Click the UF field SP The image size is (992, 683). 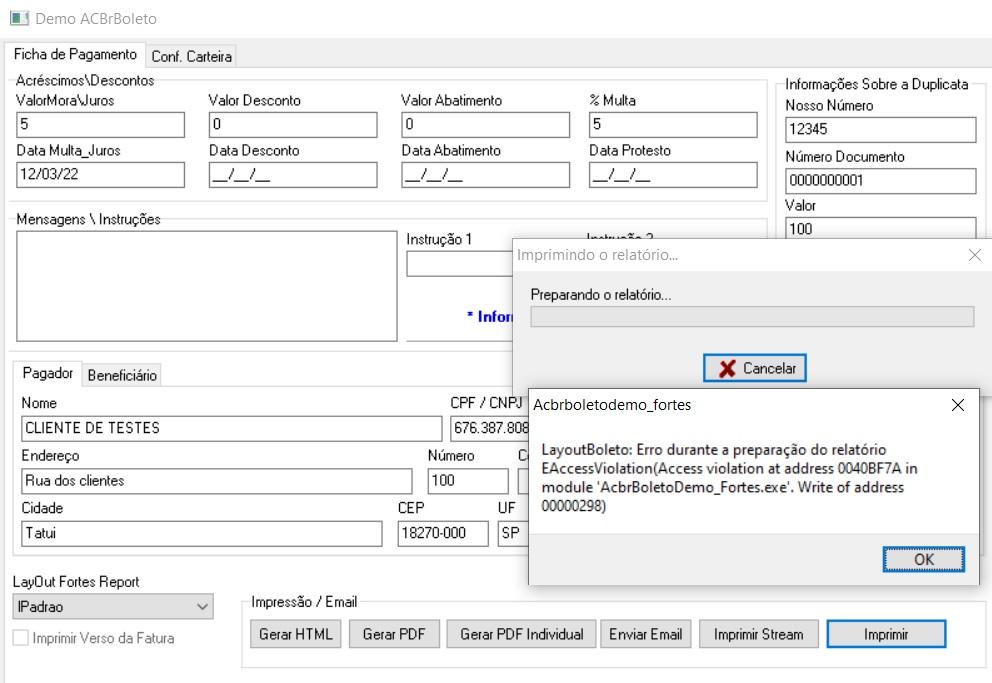[x=513, y=534]
